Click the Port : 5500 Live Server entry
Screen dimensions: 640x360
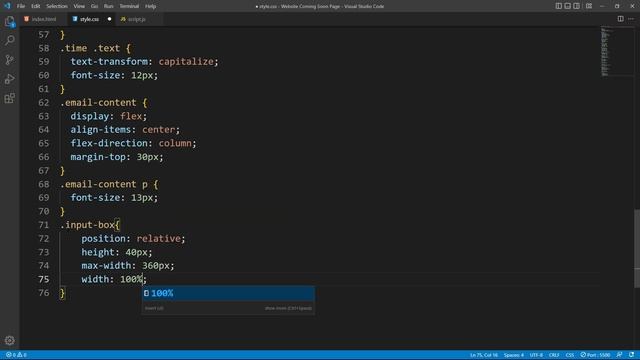coord(596,355)
